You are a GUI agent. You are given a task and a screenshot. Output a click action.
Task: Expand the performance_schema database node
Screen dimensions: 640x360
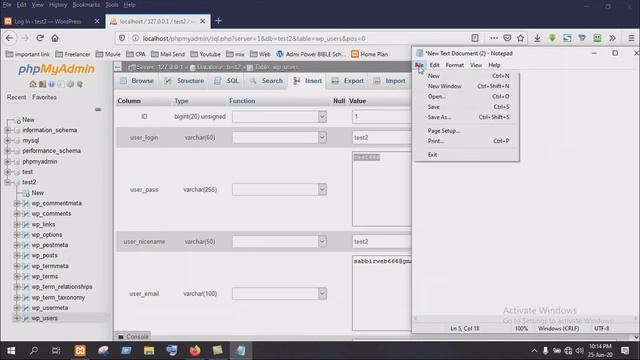pyautogui.click(x=7, y=151)
